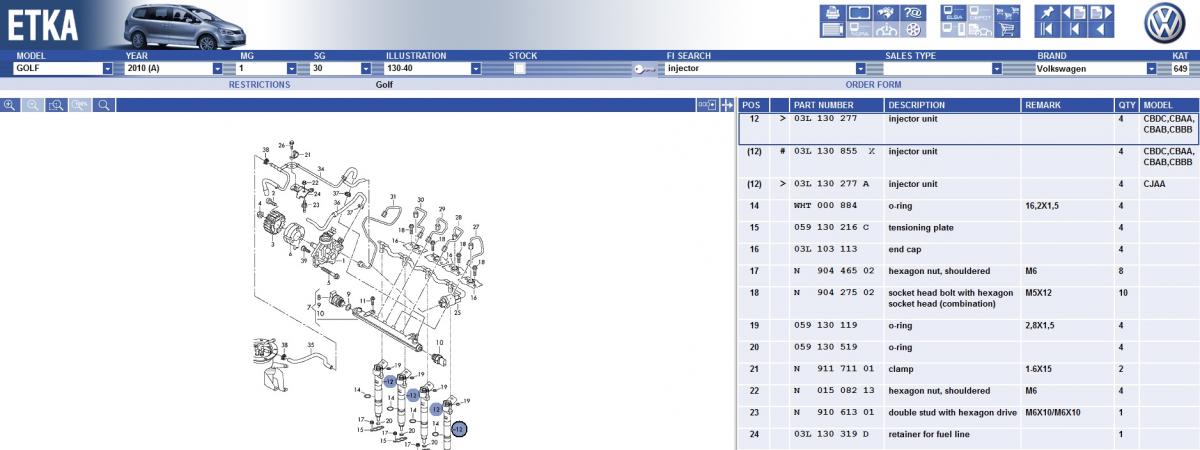Select part row 03L 130 277
Image resolution: width=1200 pixels, height=450 pixels.
click(968, 128)
